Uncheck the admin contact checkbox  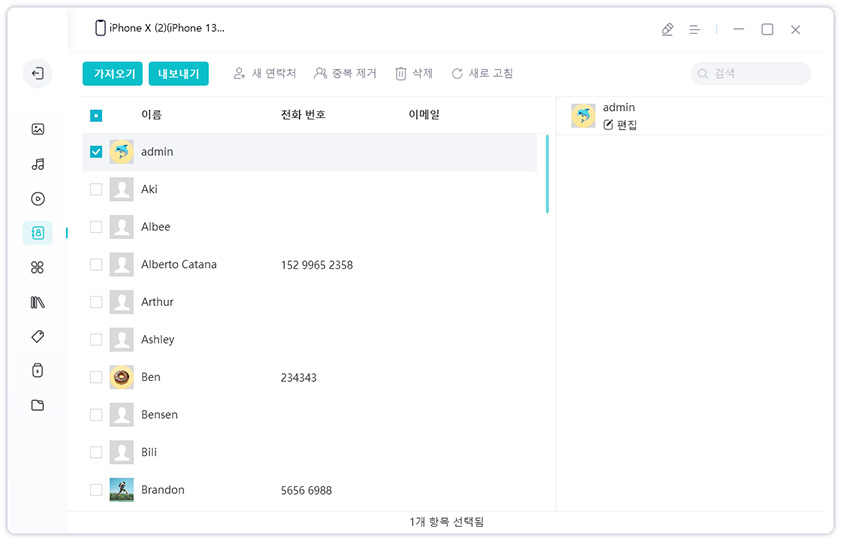96,152
